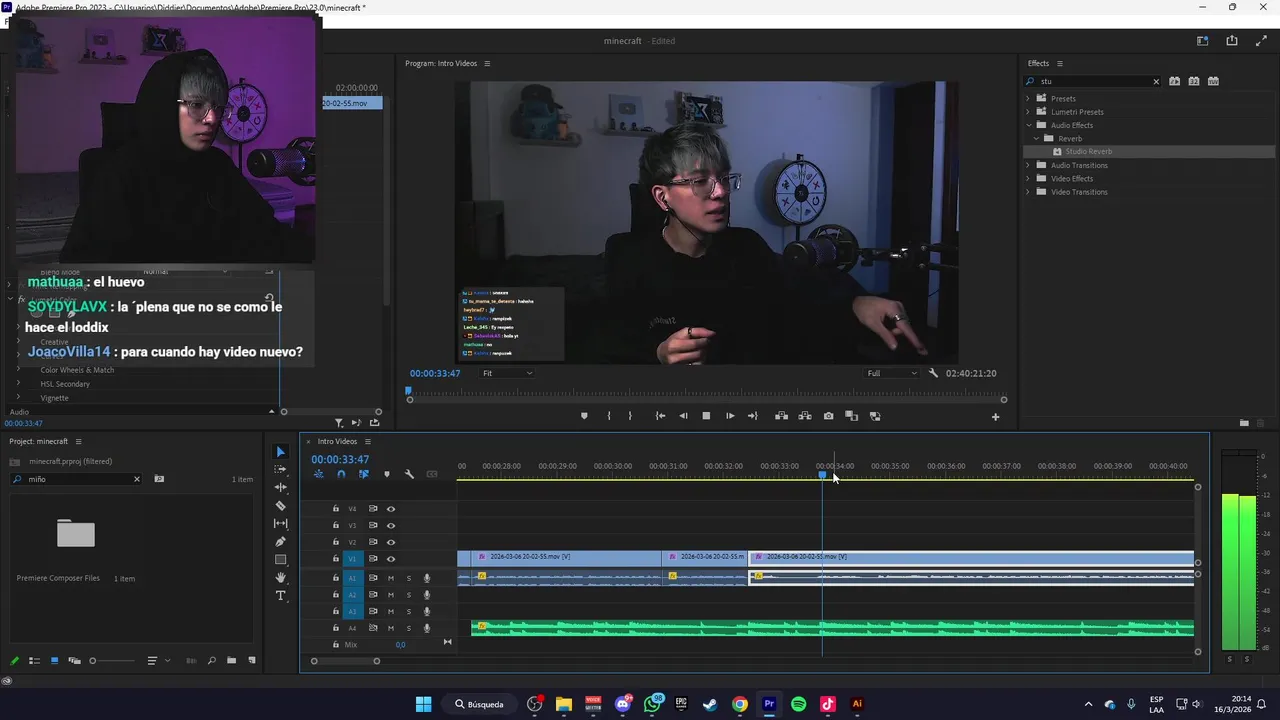Screen dimensions: 1280x720
Task: Choose the Type tool
Action: (x=280, y=596)
